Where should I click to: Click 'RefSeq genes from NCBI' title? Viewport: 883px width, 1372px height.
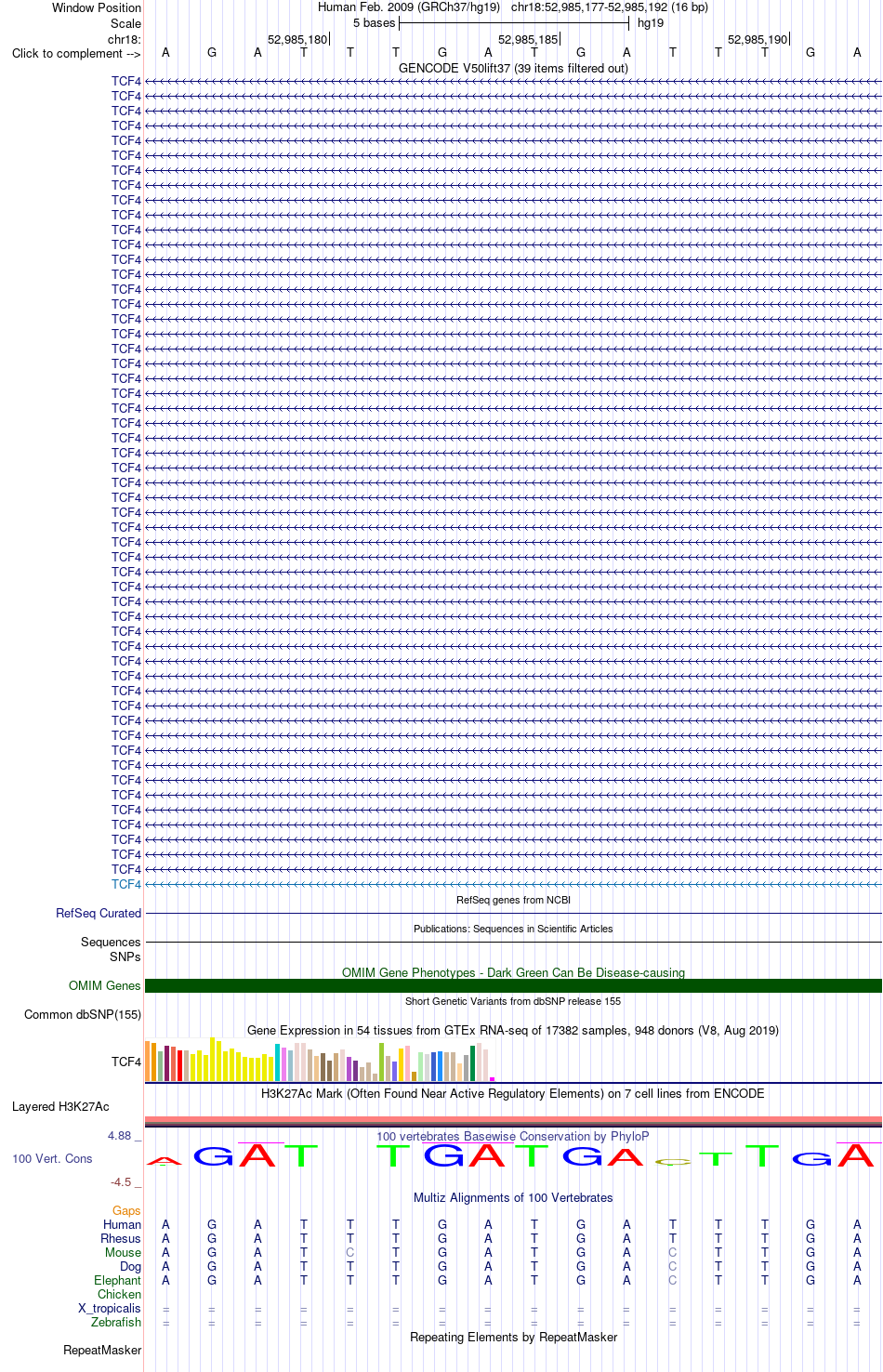pyautogui.click(x=513, y=900)
